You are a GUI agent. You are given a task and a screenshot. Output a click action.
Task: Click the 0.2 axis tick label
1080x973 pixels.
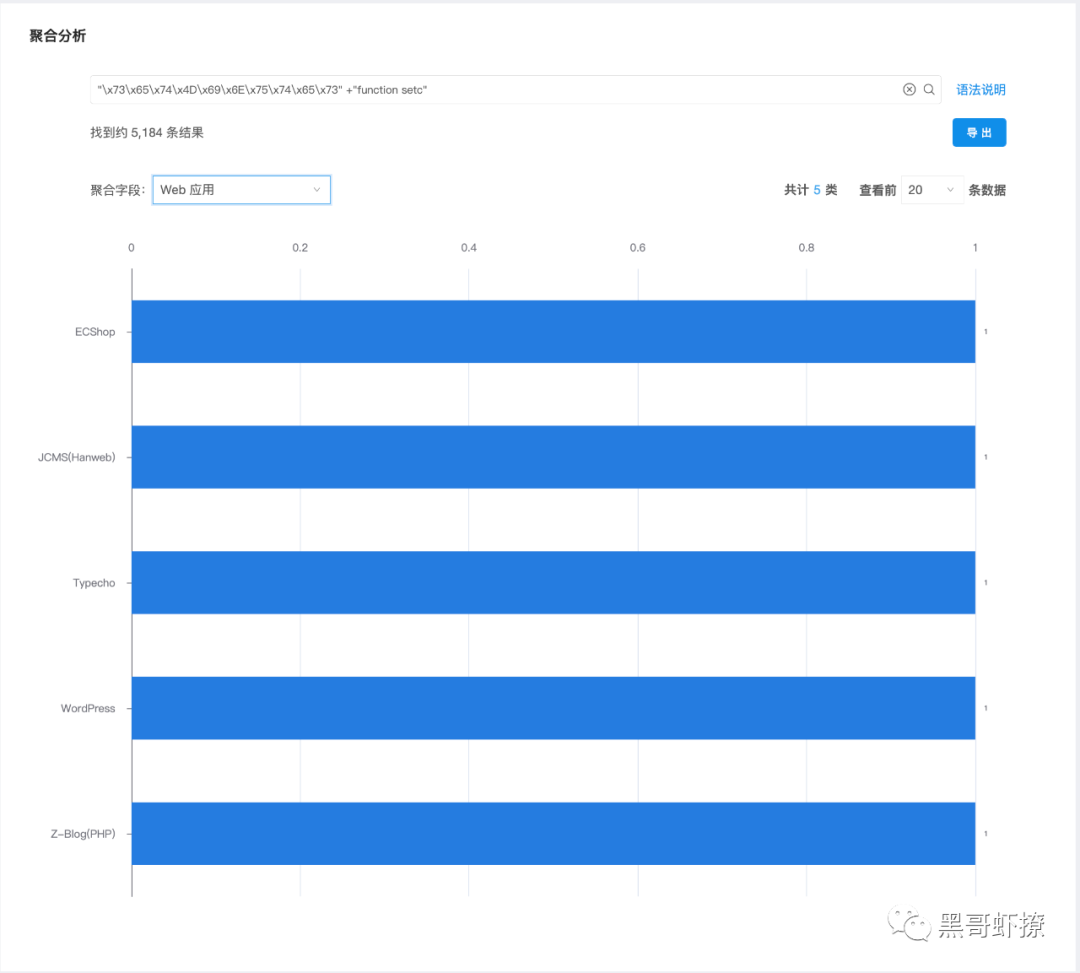click(x=300, y=247)
